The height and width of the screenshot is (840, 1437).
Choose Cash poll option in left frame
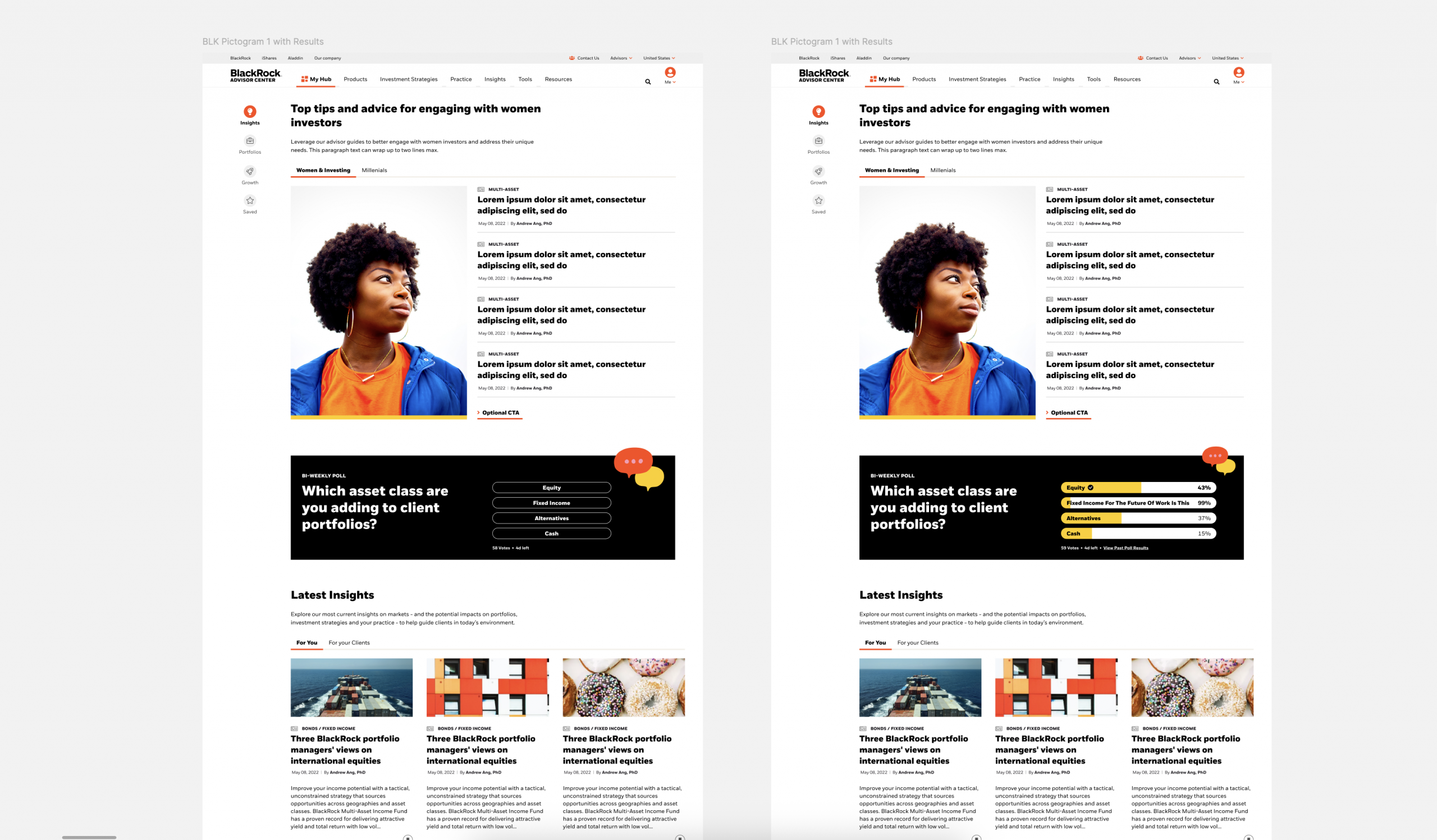tap(551, 534)
